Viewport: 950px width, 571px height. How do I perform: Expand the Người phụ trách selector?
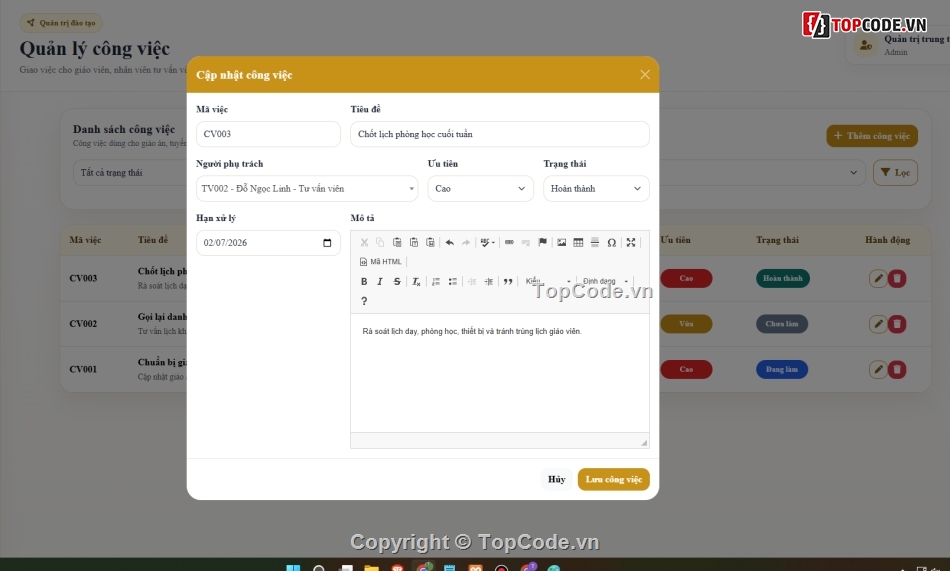pyautogui.click(x=307, y=189)
